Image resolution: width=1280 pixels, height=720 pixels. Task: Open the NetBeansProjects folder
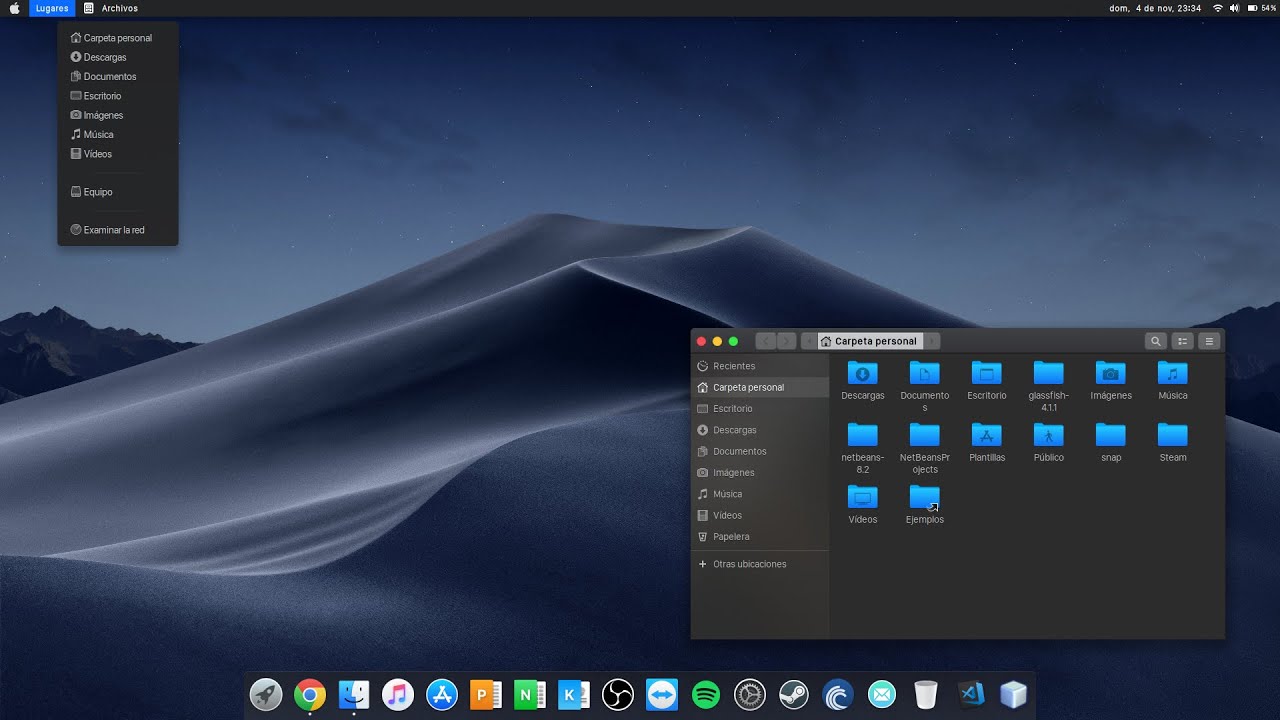point(925,449)
